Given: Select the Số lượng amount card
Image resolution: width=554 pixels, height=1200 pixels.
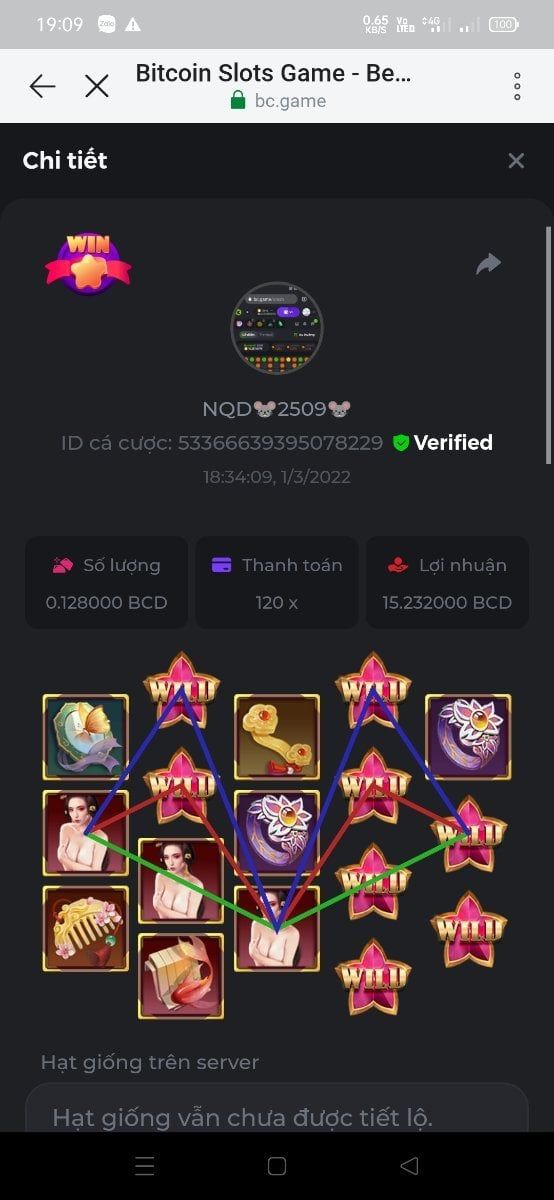Looking at the screenshot, I should pyautogui.click(x=106, y=583).
